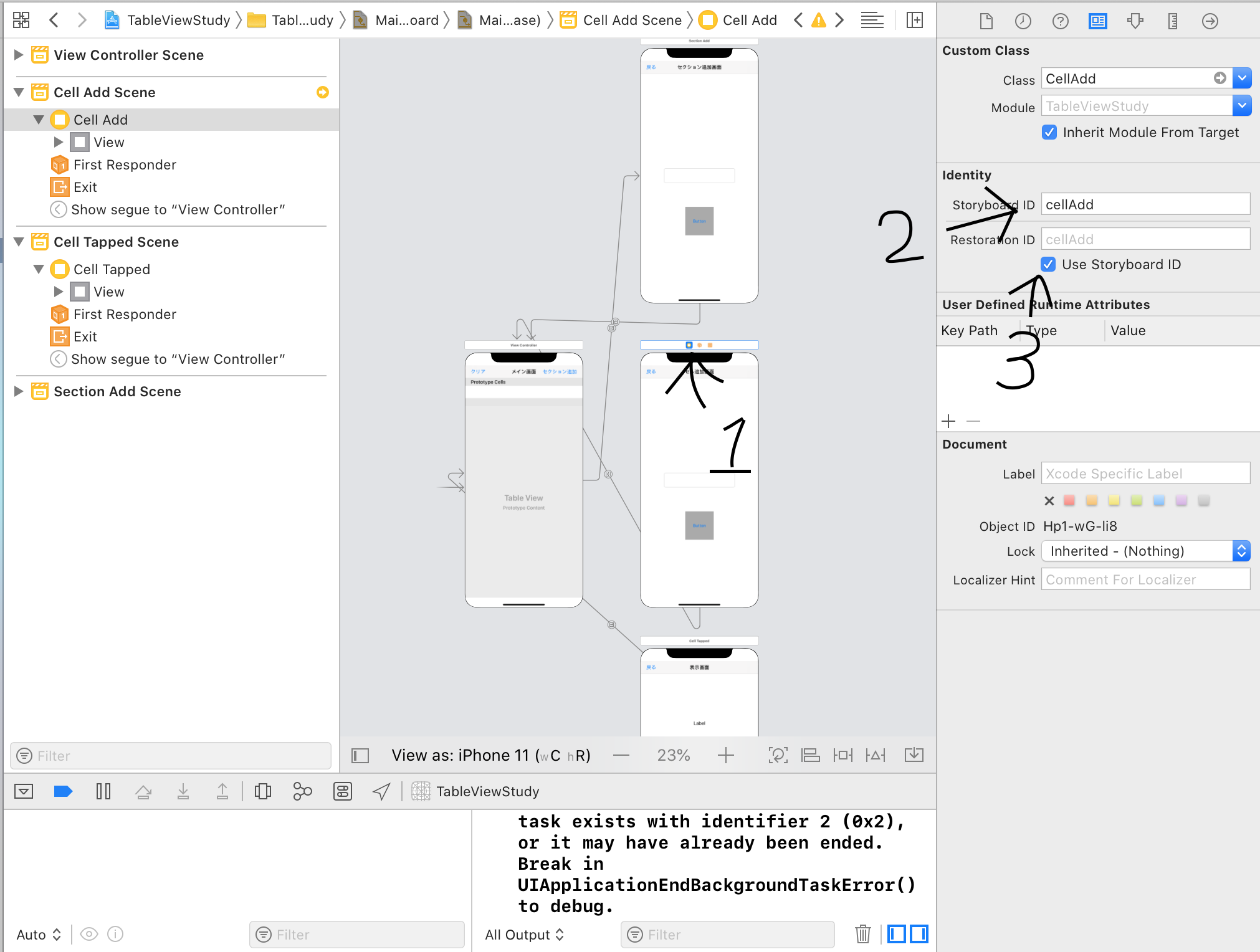
Task: Select the blue label color swatch
Action: [1158, 500]
